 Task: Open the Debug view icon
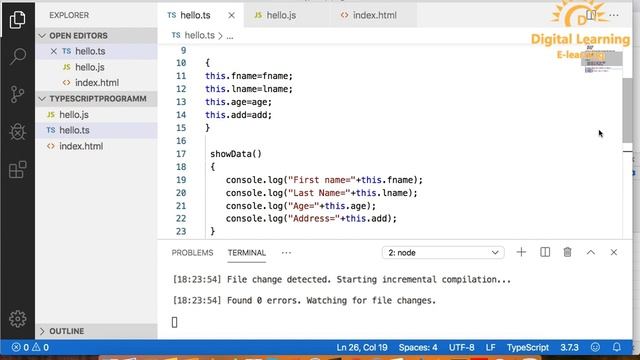[x=18, y=131]
